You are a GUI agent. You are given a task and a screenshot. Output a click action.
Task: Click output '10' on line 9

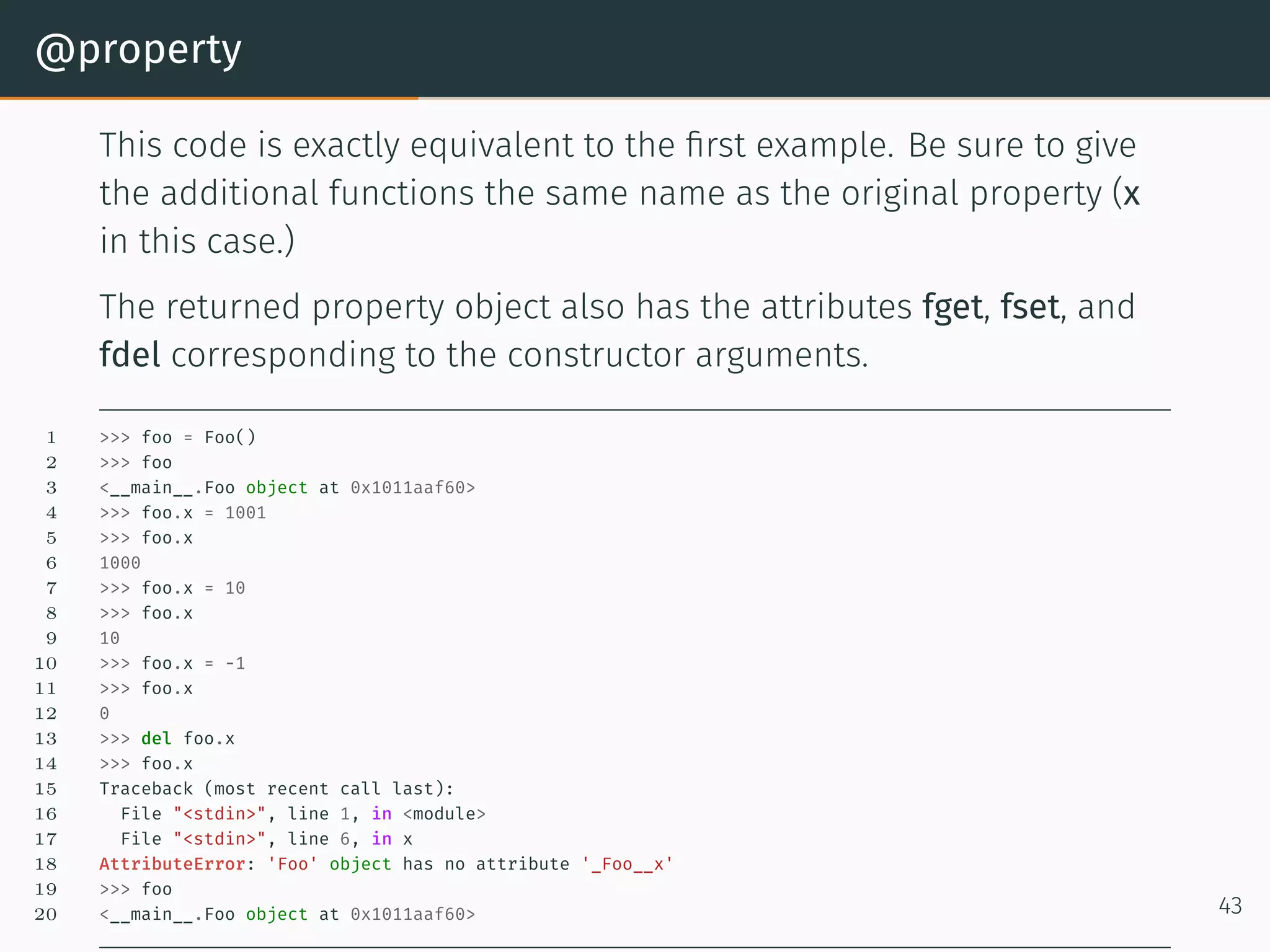tap(110, 638)
